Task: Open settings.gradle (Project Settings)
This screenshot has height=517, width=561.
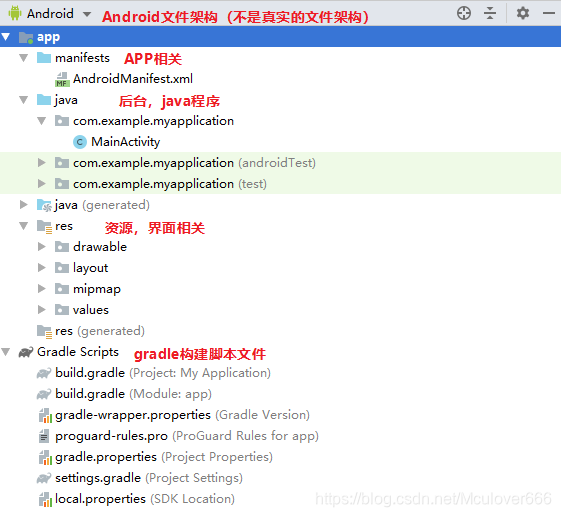Action: pos(149,478)
